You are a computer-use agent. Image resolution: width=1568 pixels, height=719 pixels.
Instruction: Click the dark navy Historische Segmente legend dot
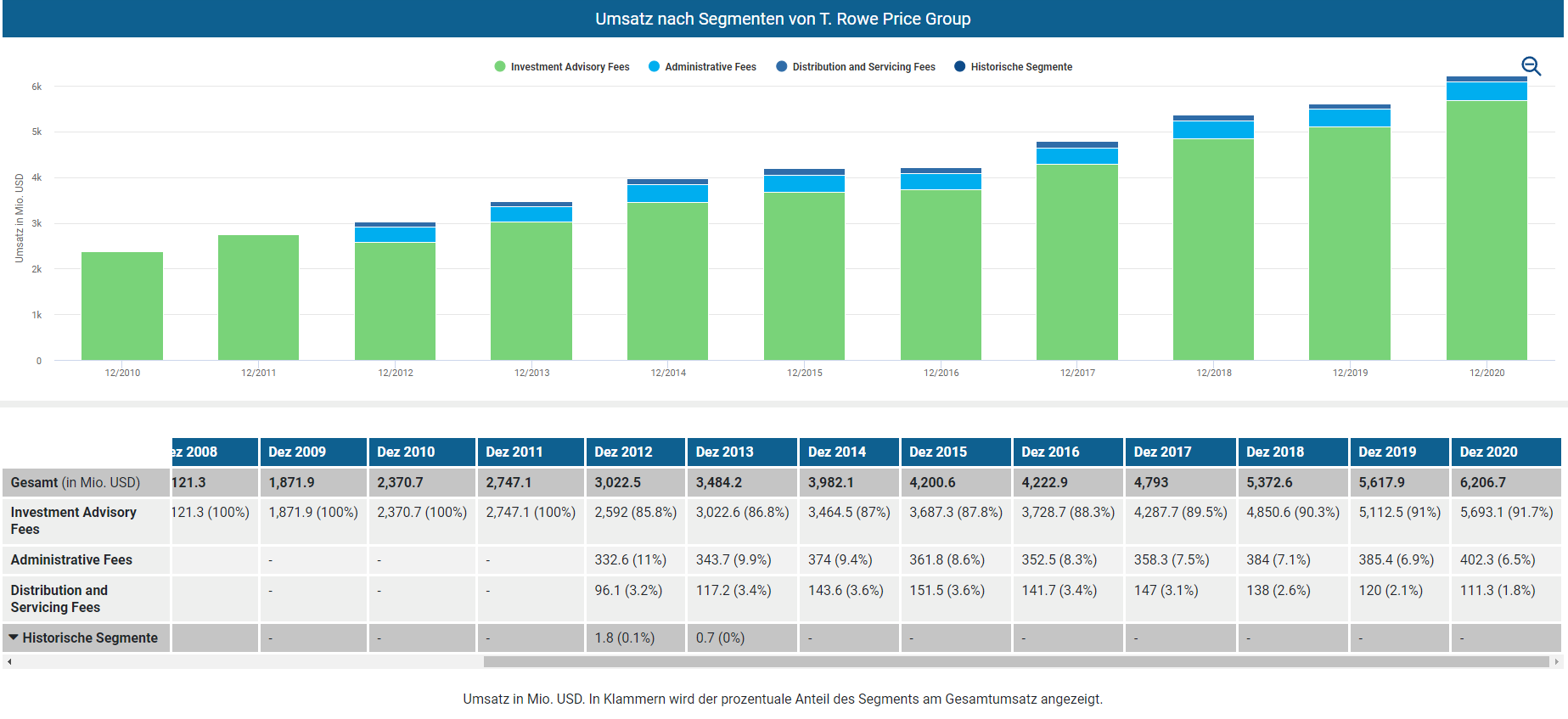(959, 67)
